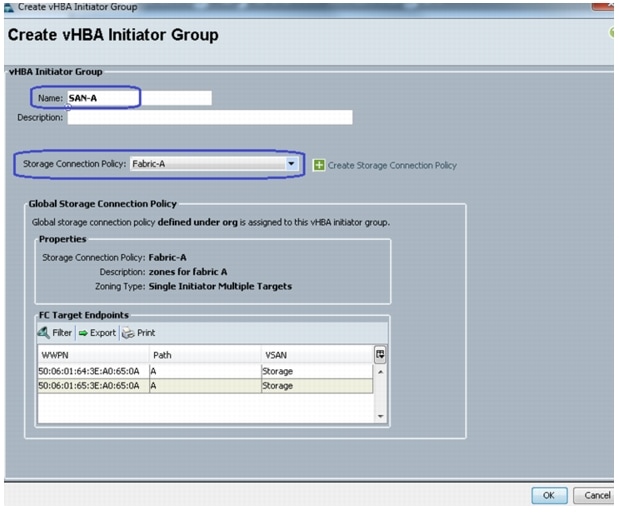
Task: Select WWPN 50:06:01:65:3E:A0:65:0A cell
Action: pyautogui.click(x=94, y=386)
